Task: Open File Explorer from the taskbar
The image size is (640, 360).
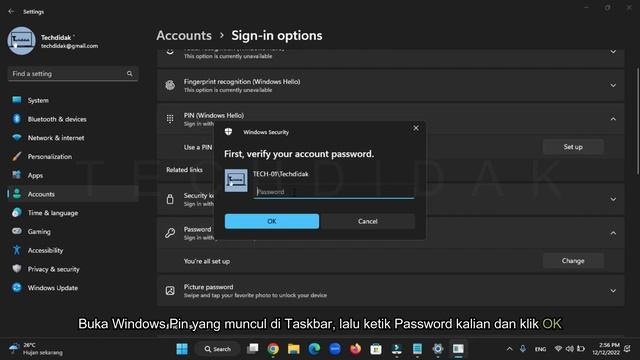Action: [293, 349]
